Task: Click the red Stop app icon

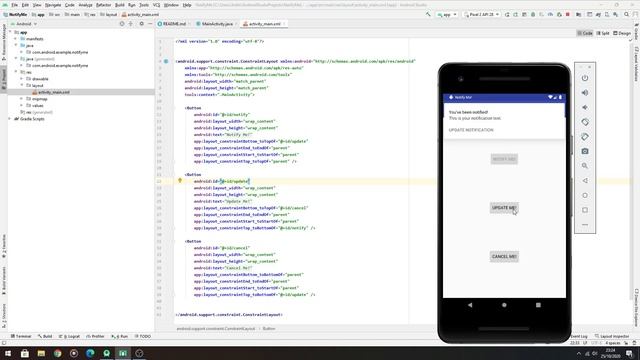Action: coord(568,14)
